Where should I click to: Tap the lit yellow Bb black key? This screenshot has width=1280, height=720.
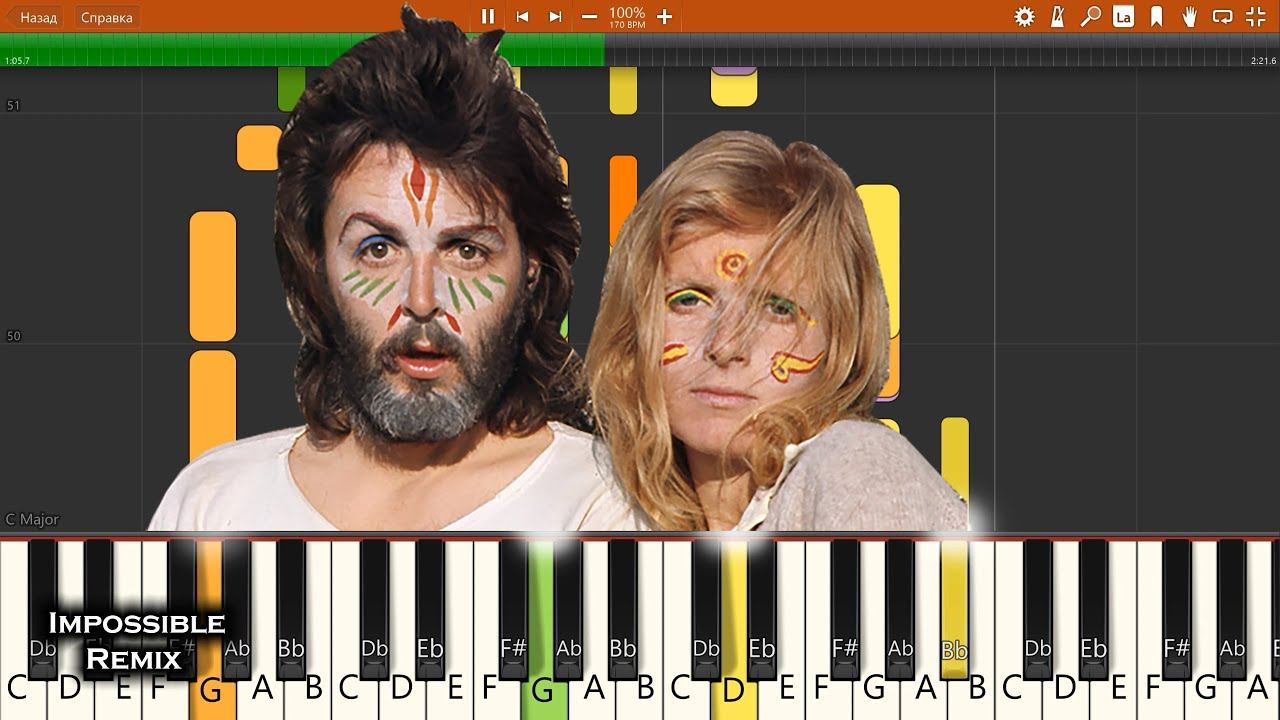tap(954, 608)
